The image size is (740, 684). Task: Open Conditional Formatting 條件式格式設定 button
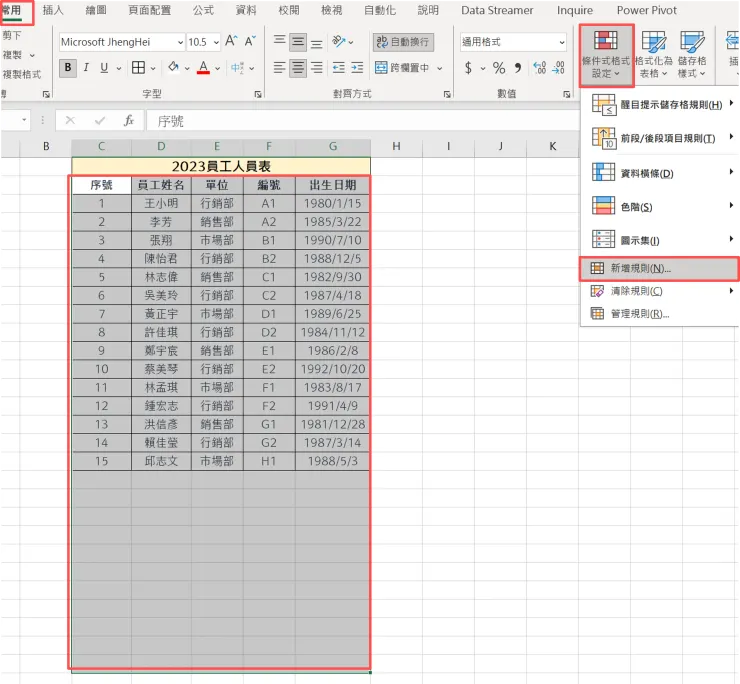[606, 55]
